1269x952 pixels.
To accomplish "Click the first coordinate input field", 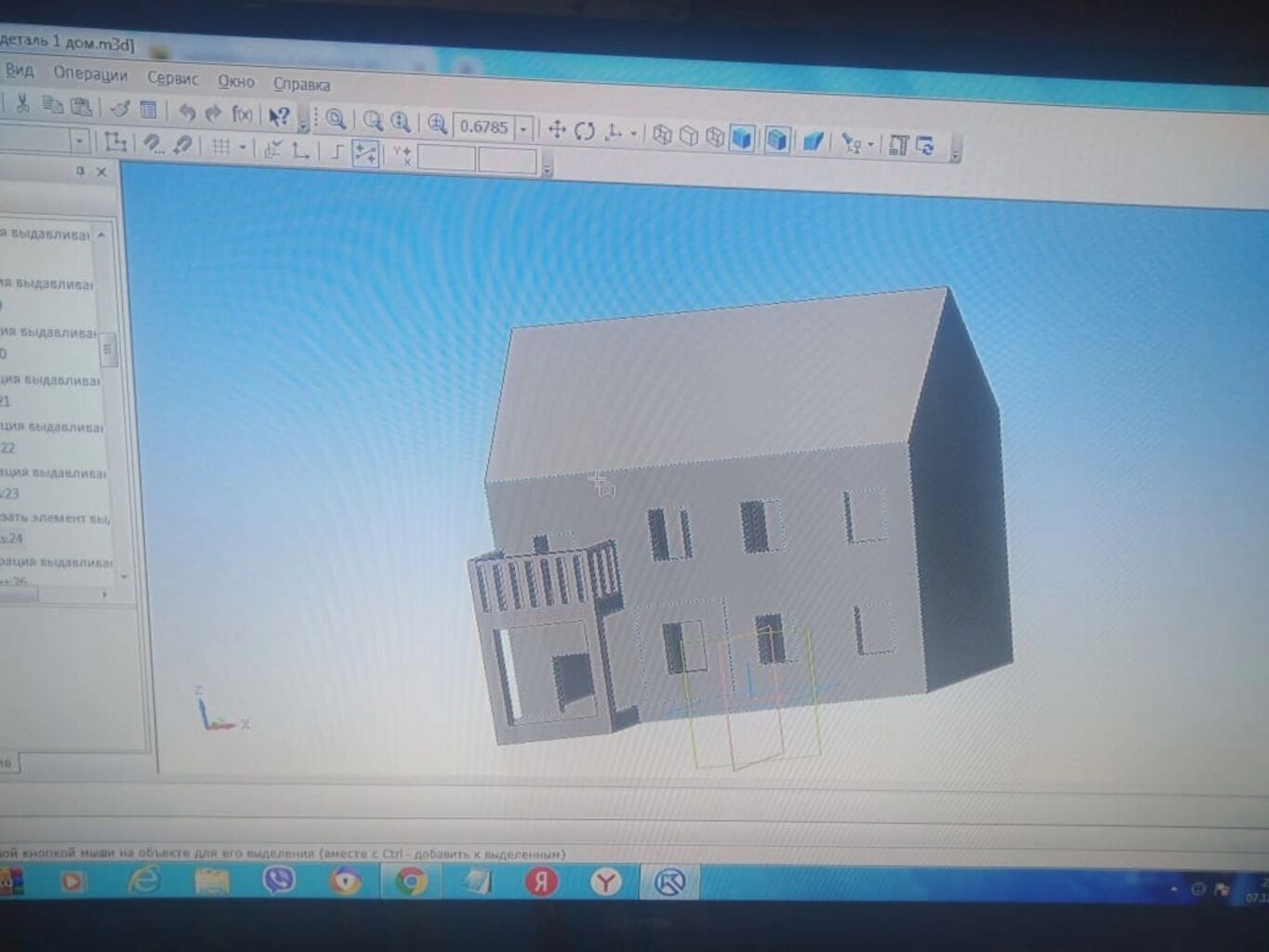I will point(446,157).
